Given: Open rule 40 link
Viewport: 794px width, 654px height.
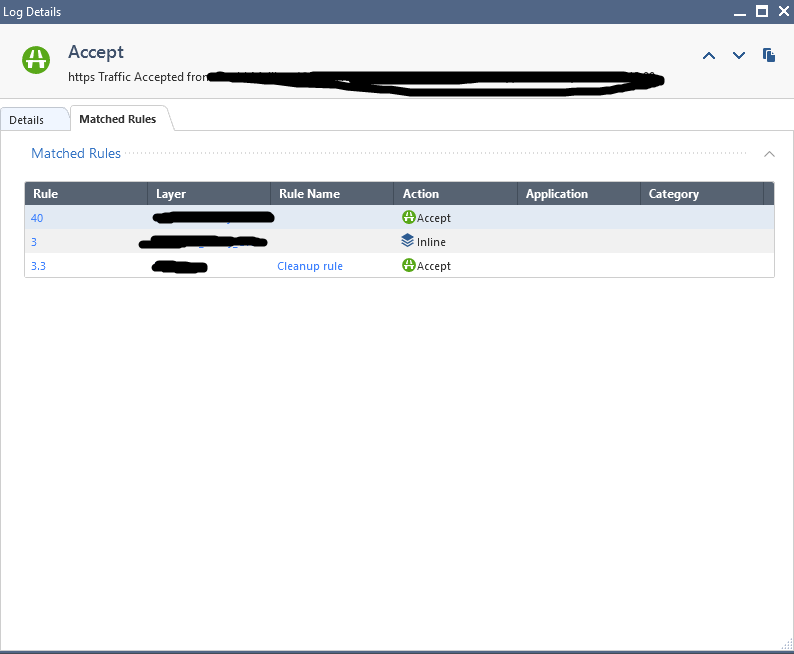Looking at the screenshot, I should 37,218.
